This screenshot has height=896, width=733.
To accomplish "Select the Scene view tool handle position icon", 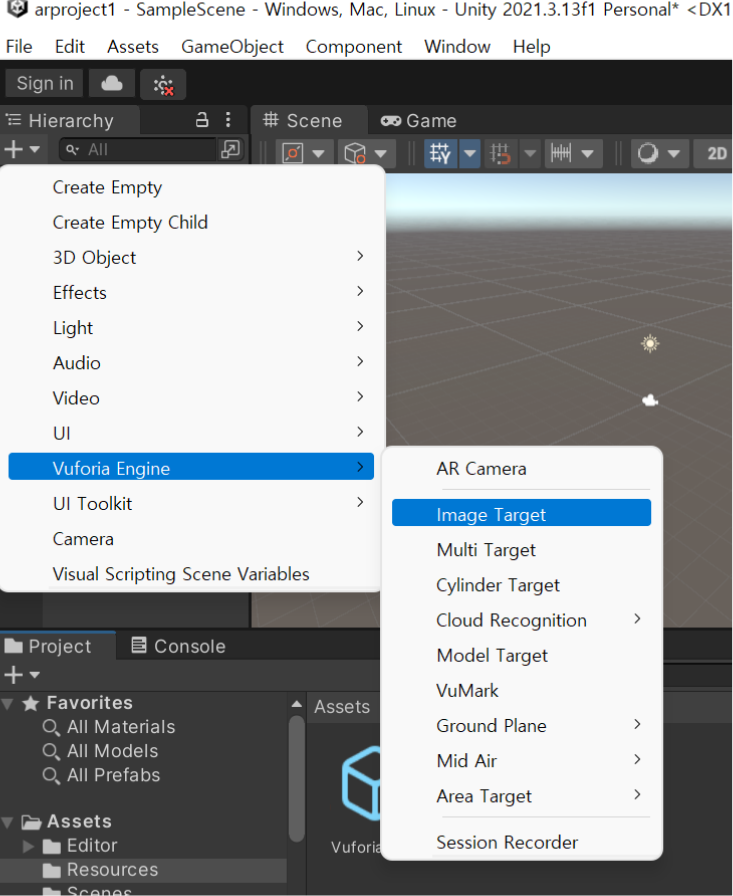I will pos(293,153).
